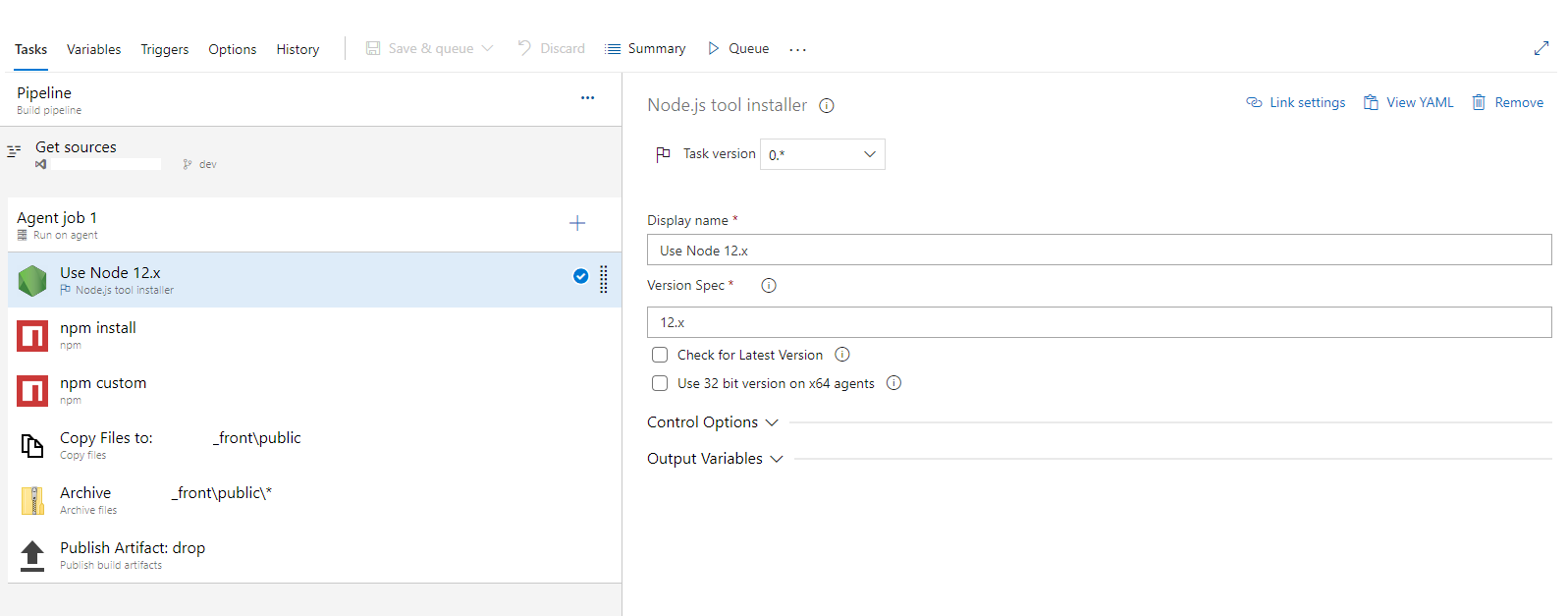Image resolution: width=1568 pixels, height=616 pixels.
Task: View the History tab
Action: [297, 49]
